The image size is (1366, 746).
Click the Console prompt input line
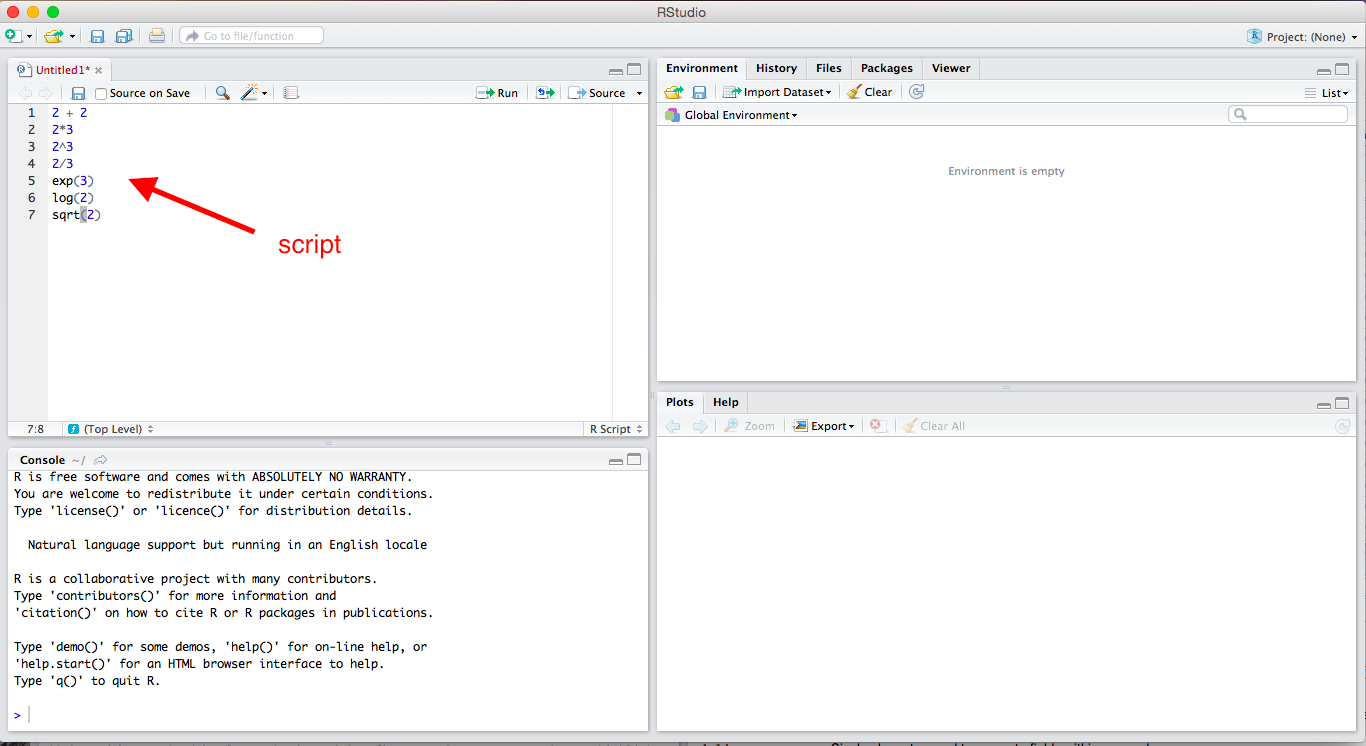point(328,715)
